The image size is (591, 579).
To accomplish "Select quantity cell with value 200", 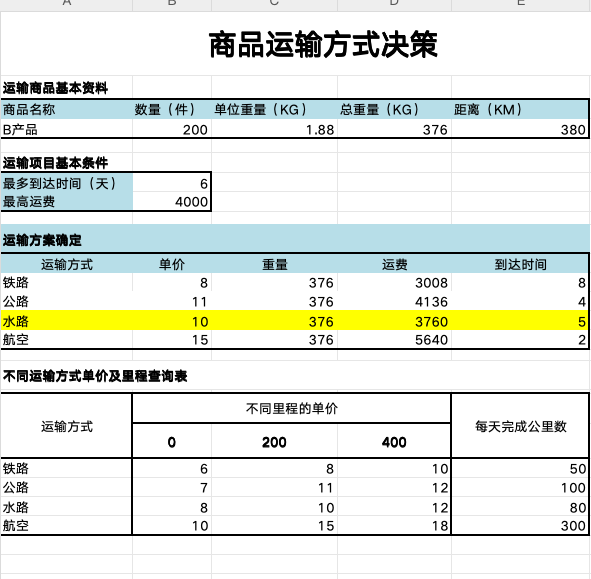I will click(172, 129).
